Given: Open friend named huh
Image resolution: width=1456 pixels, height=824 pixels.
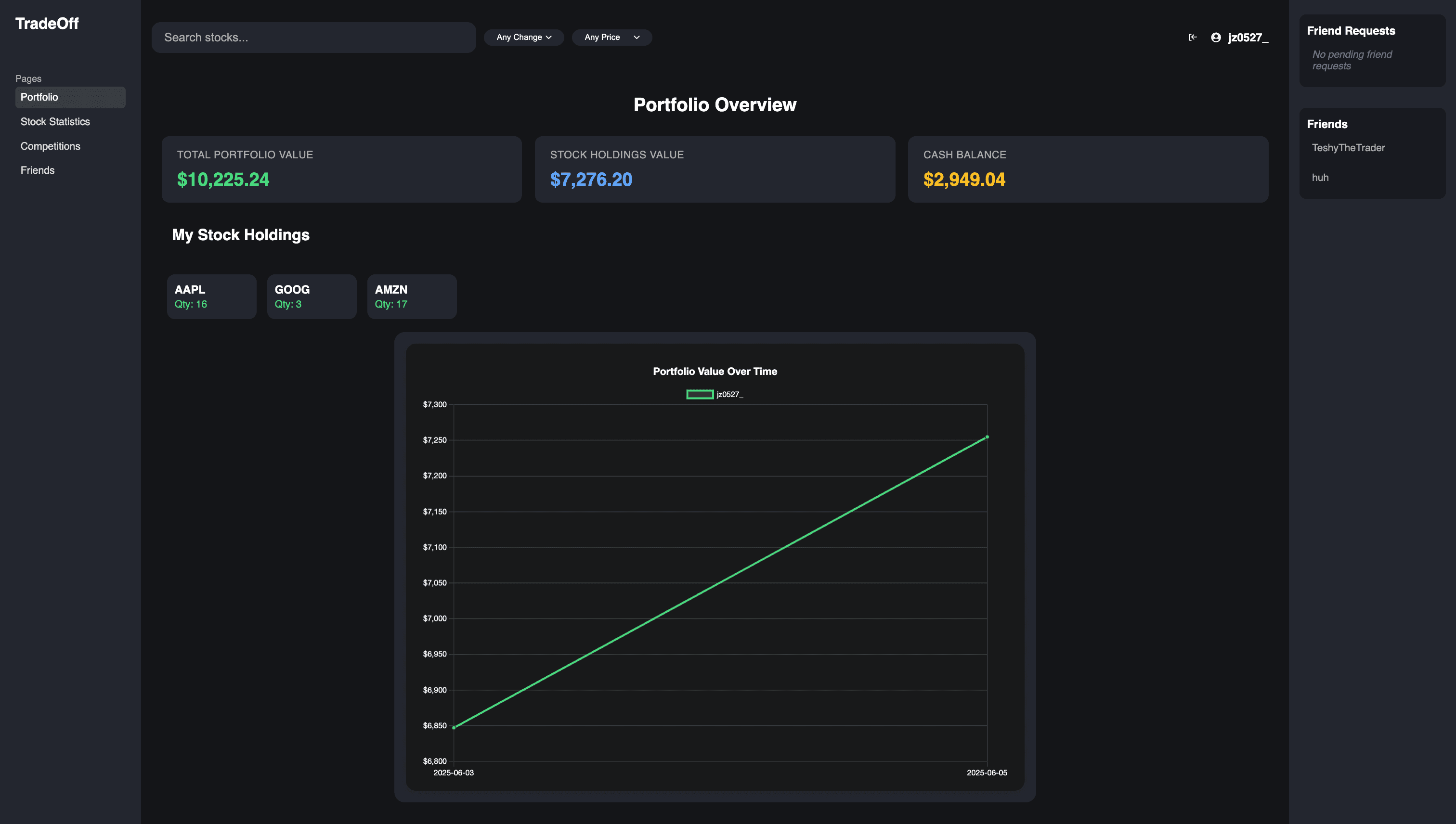Looking at the screenshot, I should click(x=1320, y=178).
